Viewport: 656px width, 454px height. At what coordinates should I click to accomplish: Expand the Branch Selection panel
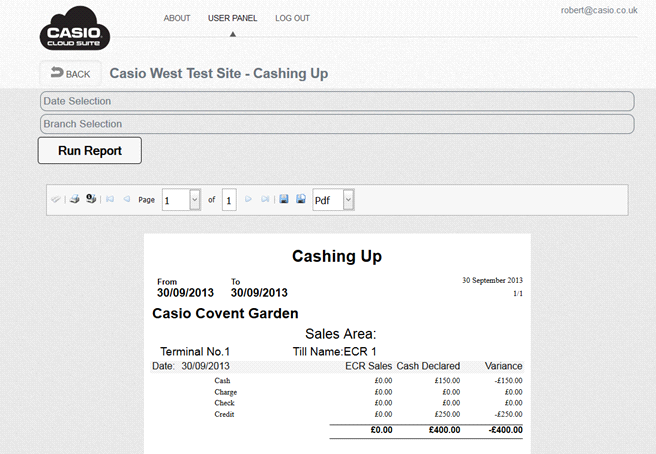click(x=337, y=124)
